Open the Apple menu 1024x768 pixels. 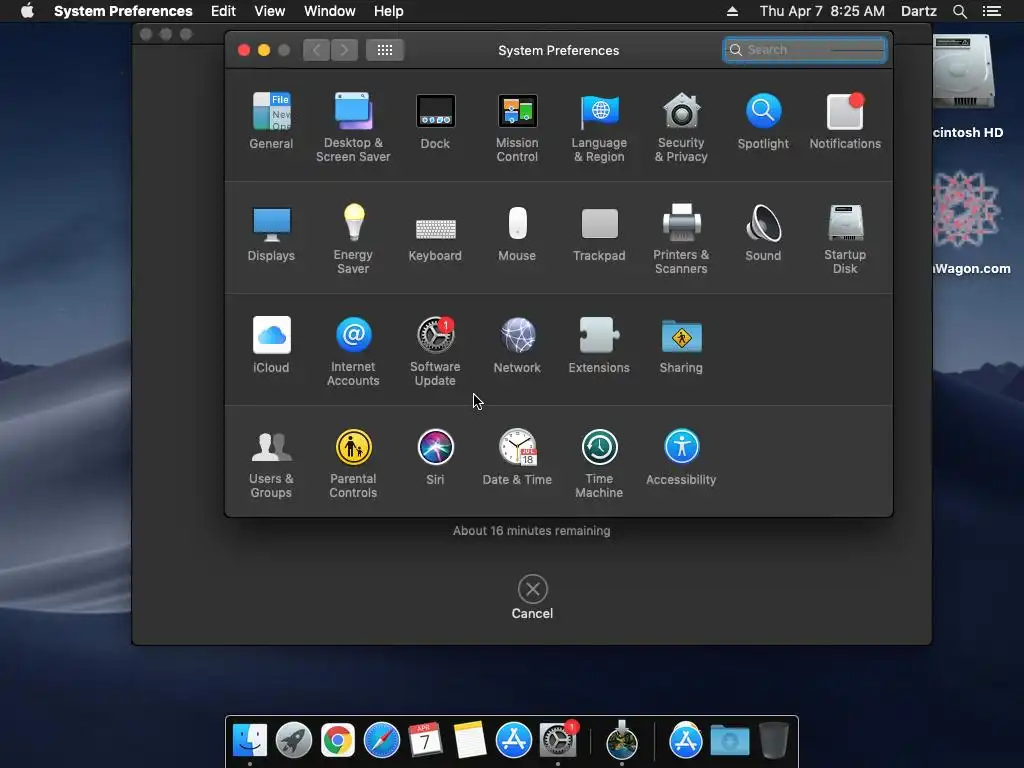pyautogui.click(x=27, y=11)
